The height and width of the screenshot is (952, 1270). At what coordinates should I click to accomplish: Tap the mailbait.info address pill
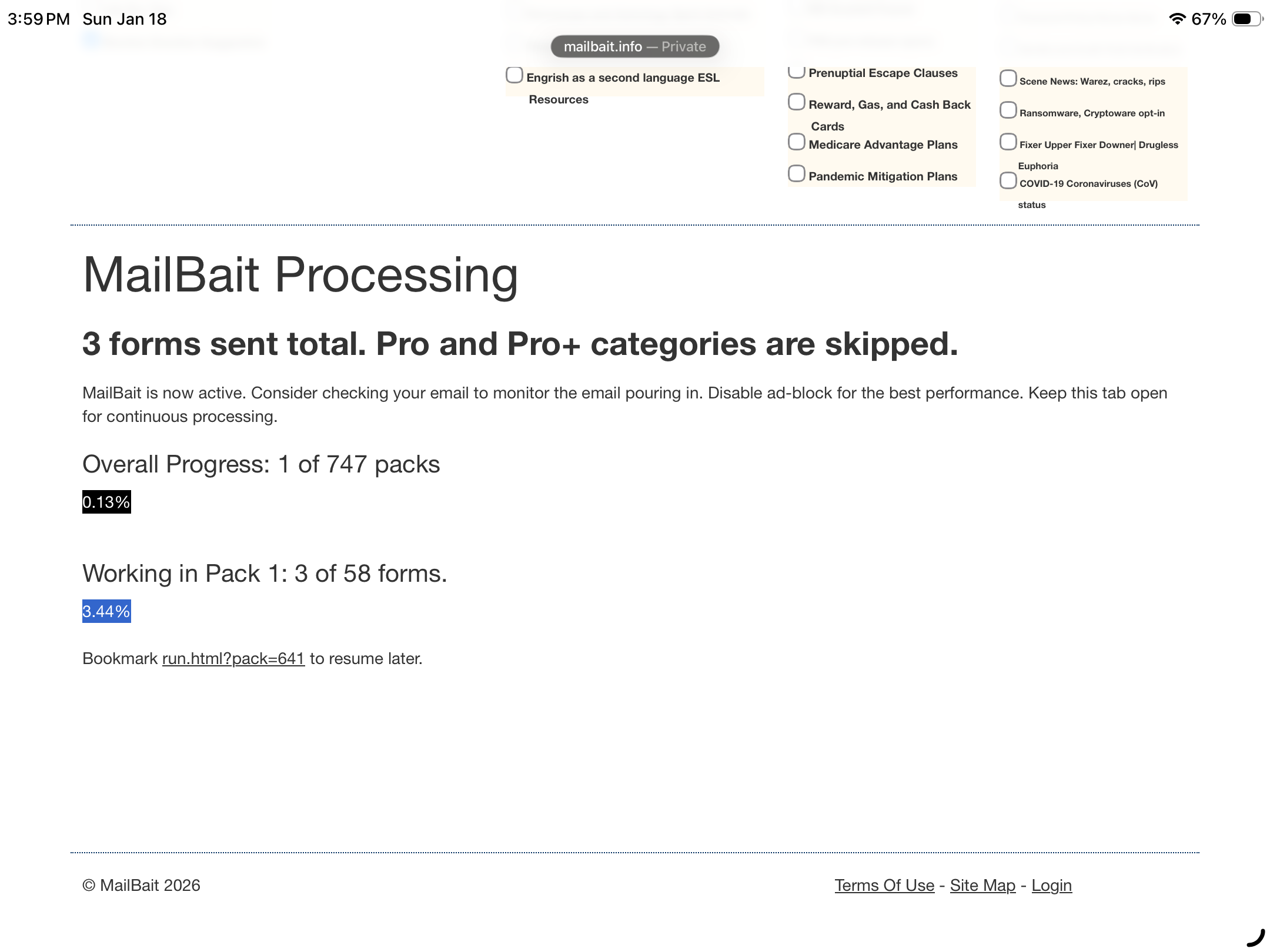coord(635,46)
